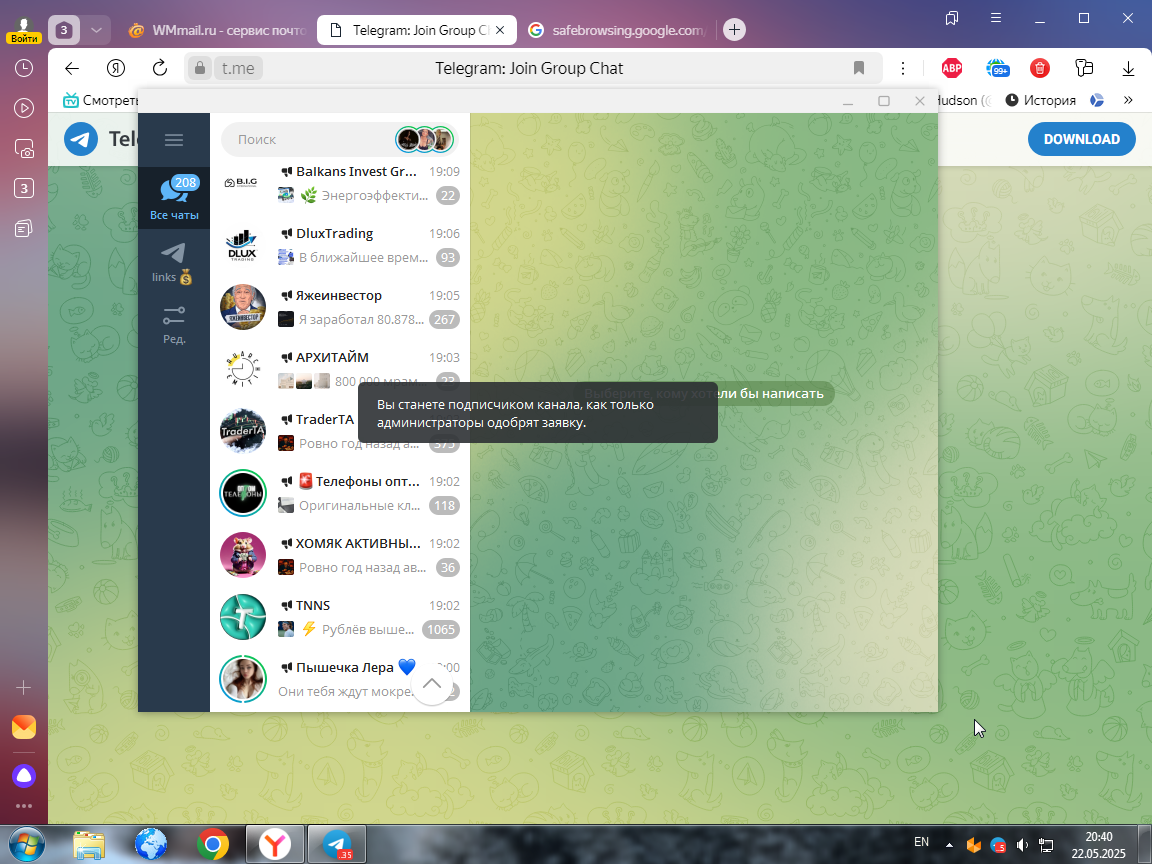Open the TNNS channel
1152x864 pixels.
point(340,616)
